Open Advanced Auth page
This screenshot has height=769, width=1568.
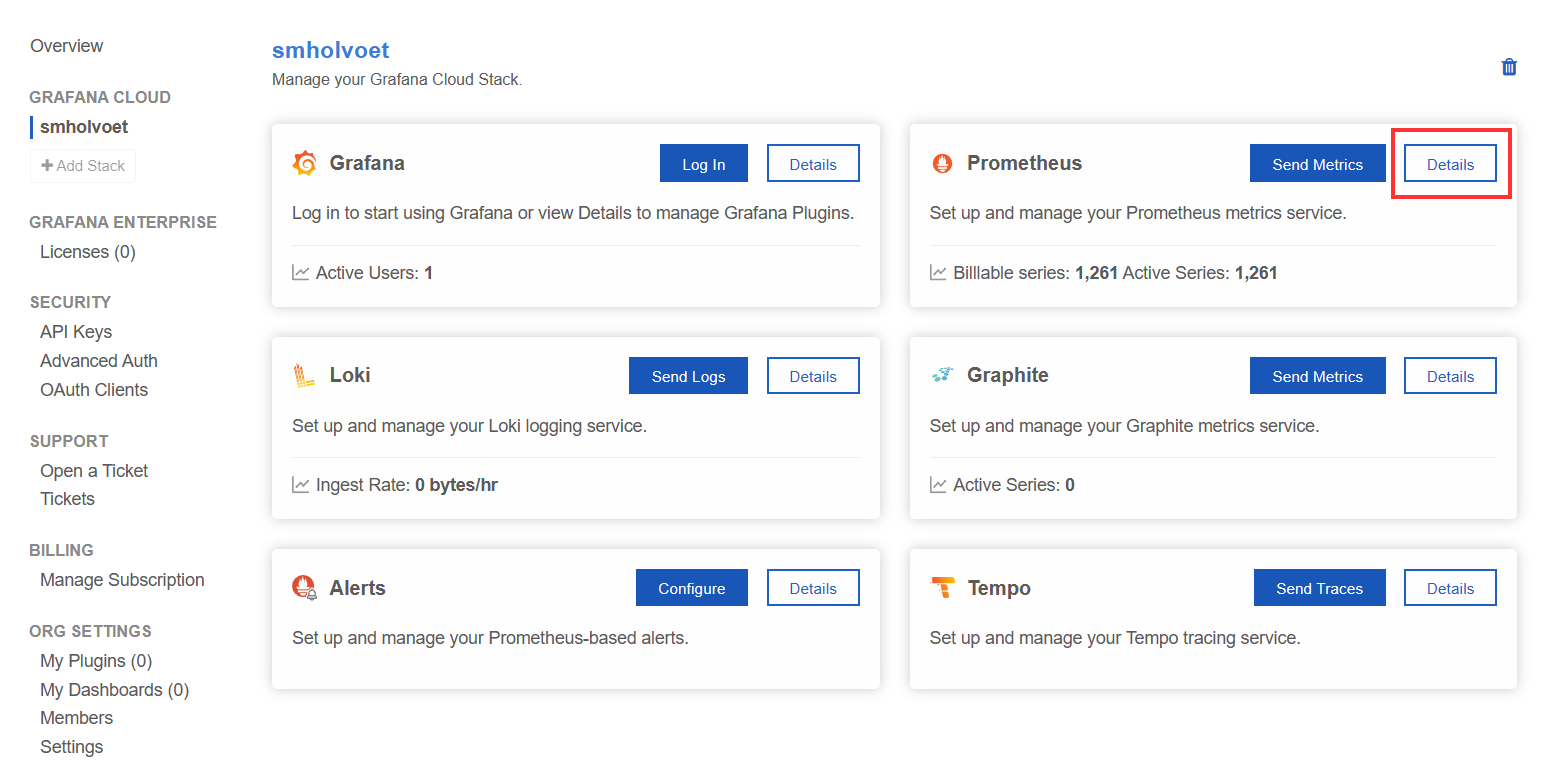(99, 361)
